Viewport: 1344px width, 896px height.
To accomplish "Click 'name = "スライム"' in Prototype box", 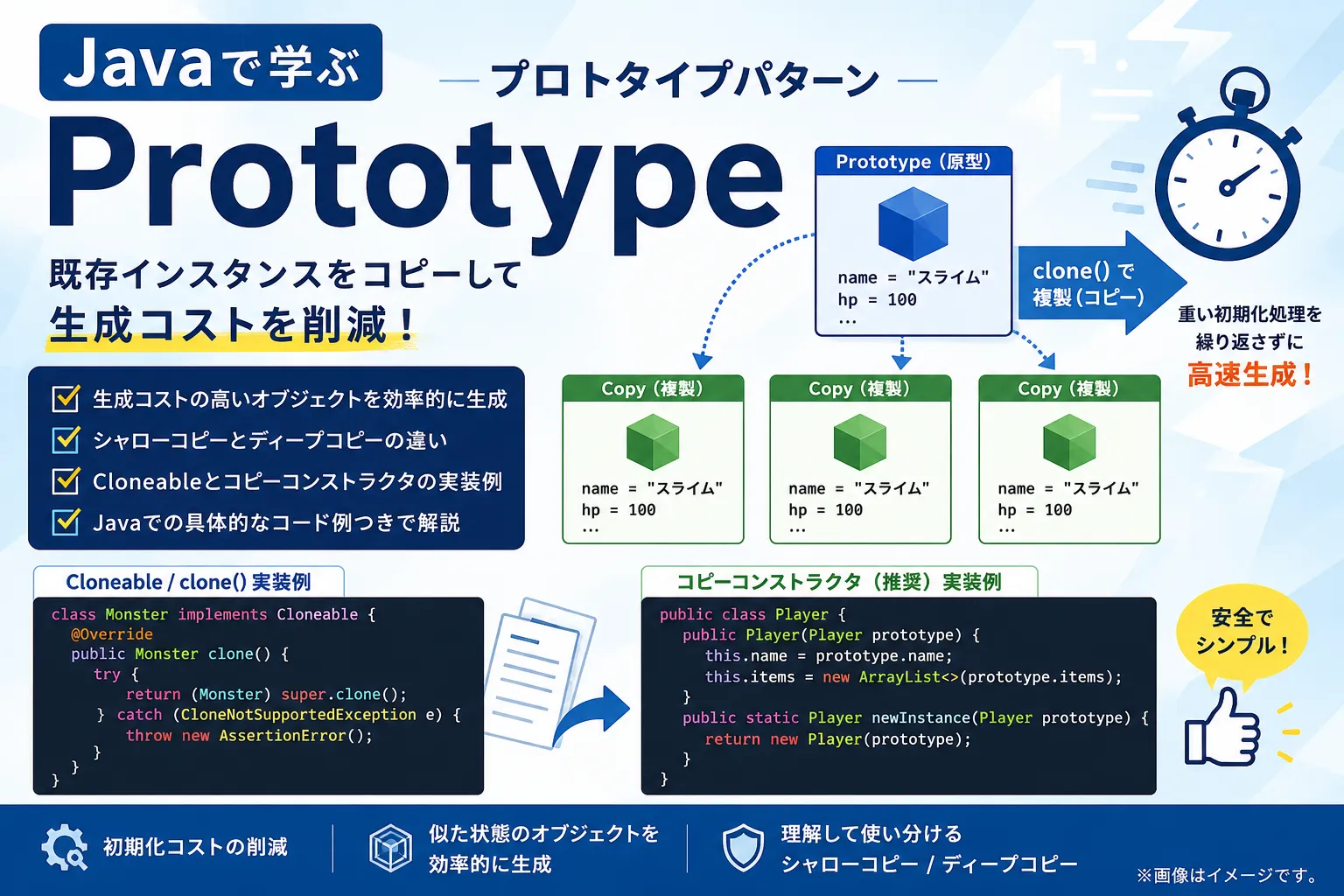I will pos(913,277).
